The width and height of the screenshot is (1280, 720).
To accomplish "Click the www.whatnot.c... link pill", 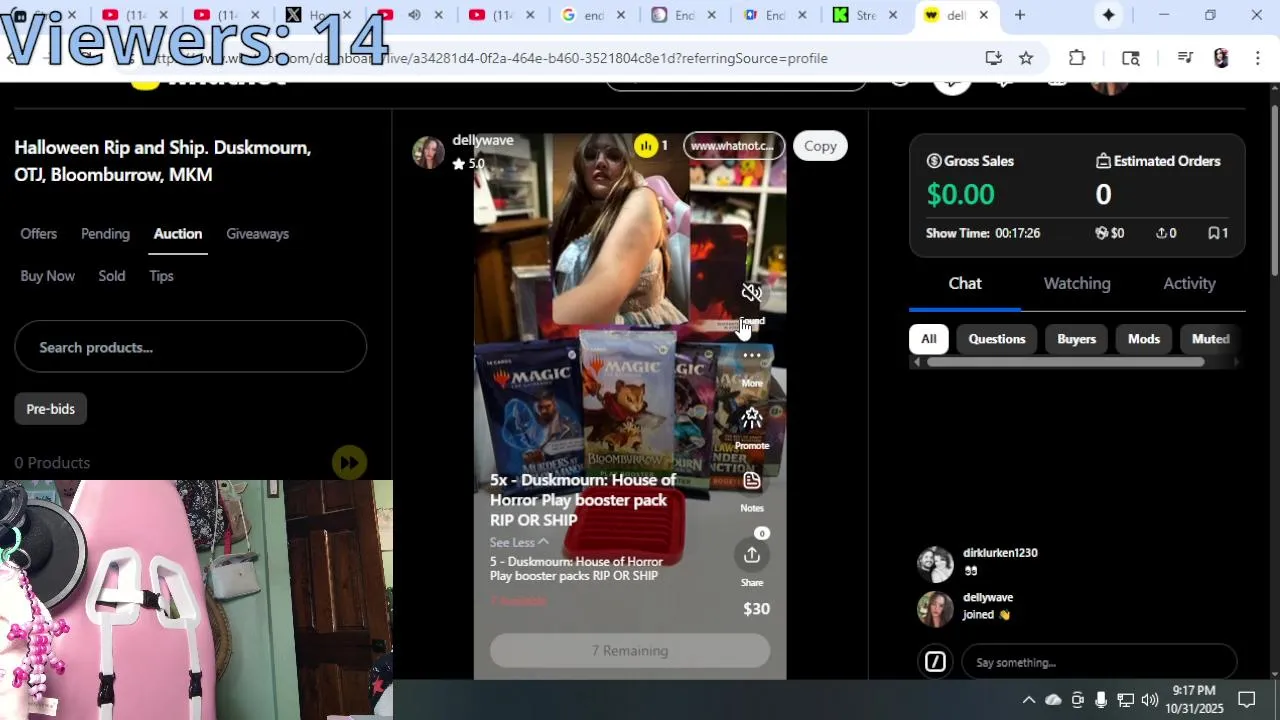I will (733, 146).
